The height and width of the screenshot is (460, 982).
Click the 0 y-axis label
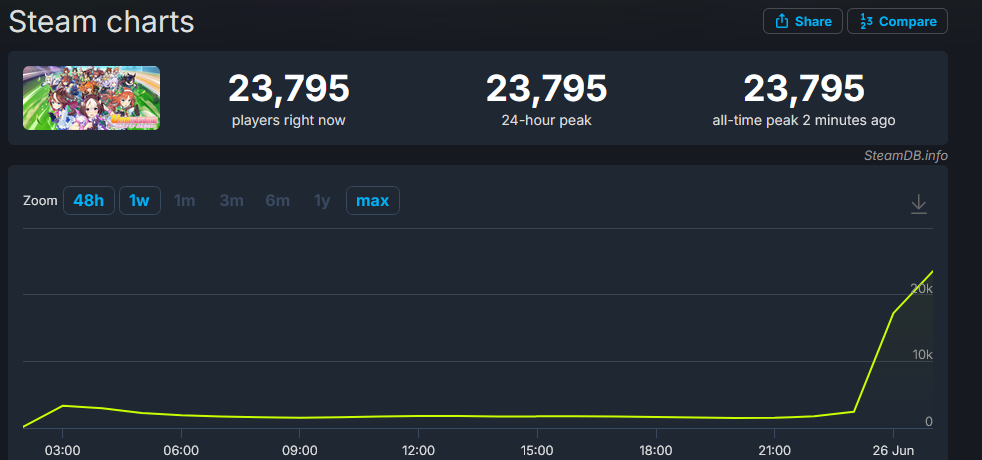(929, 421)
